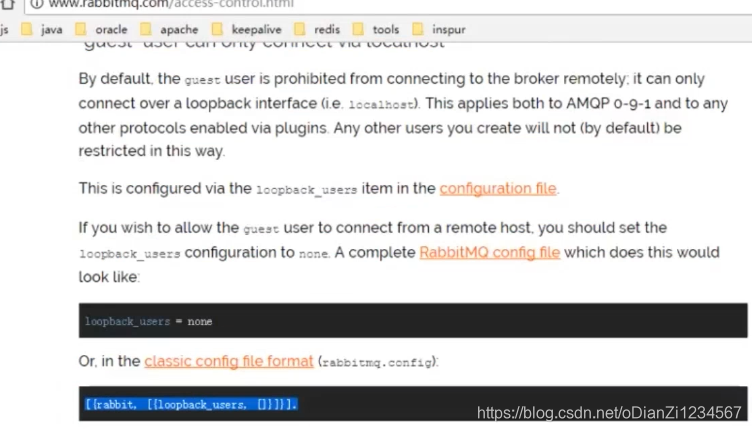This screenshot has width=752, height=432.
Task: Open the java bookmarks folder
Action: (42, 29)
